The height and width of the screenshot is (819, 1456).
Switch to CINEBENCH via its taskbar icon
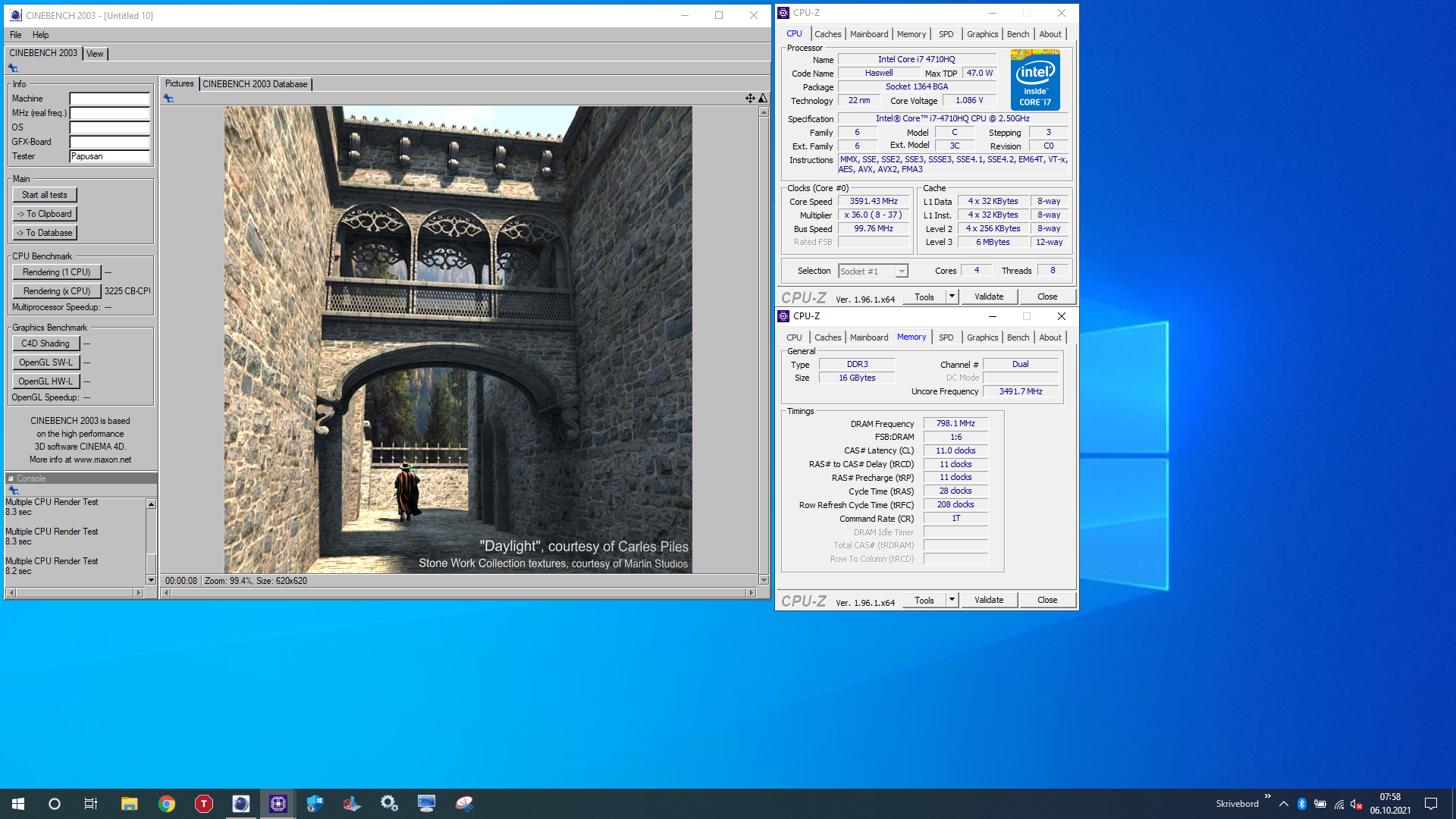(241, 804)
